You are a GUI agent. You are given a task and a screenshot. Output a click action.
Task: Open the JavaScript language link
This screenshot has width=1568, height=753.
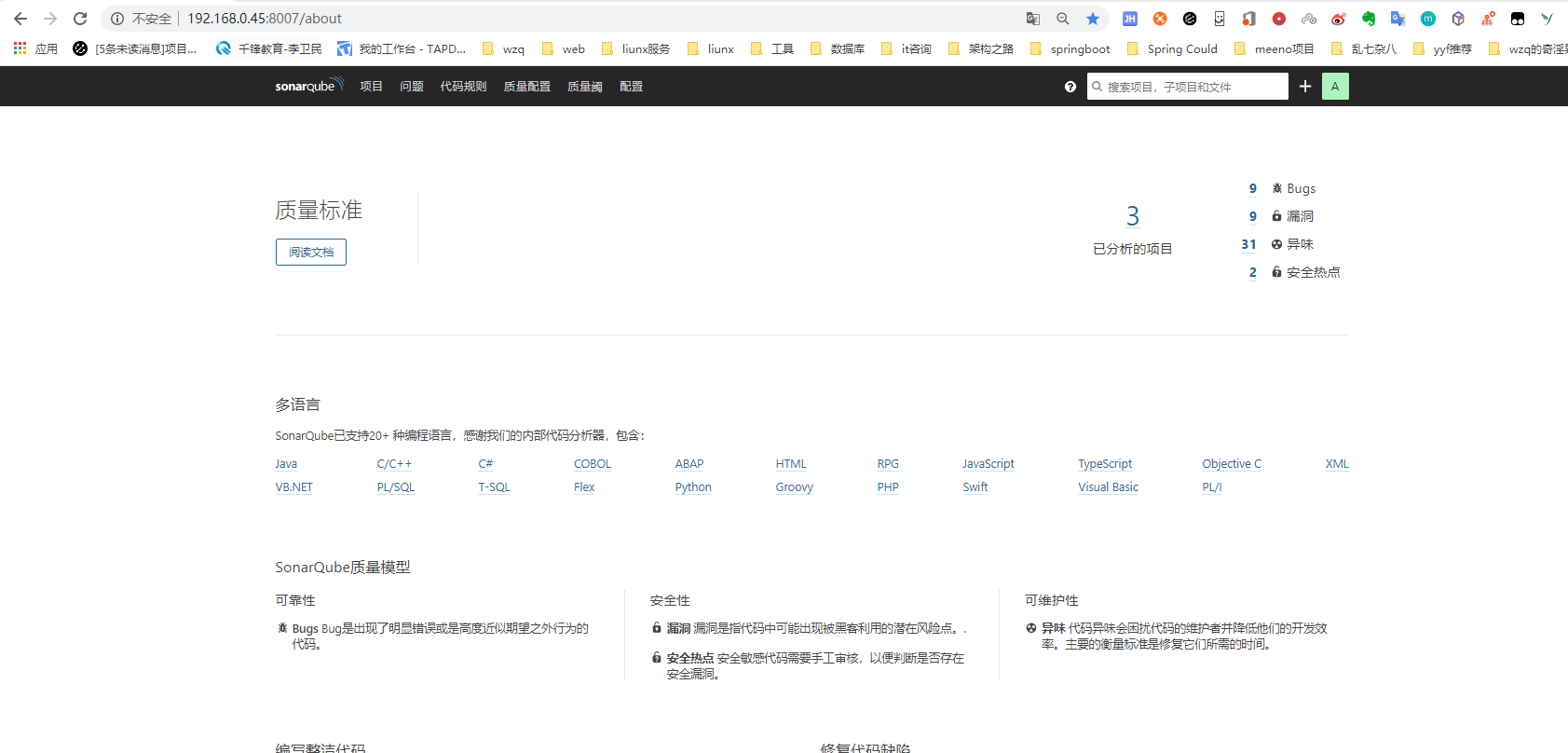pyautogui.click(x=989, y=464)
